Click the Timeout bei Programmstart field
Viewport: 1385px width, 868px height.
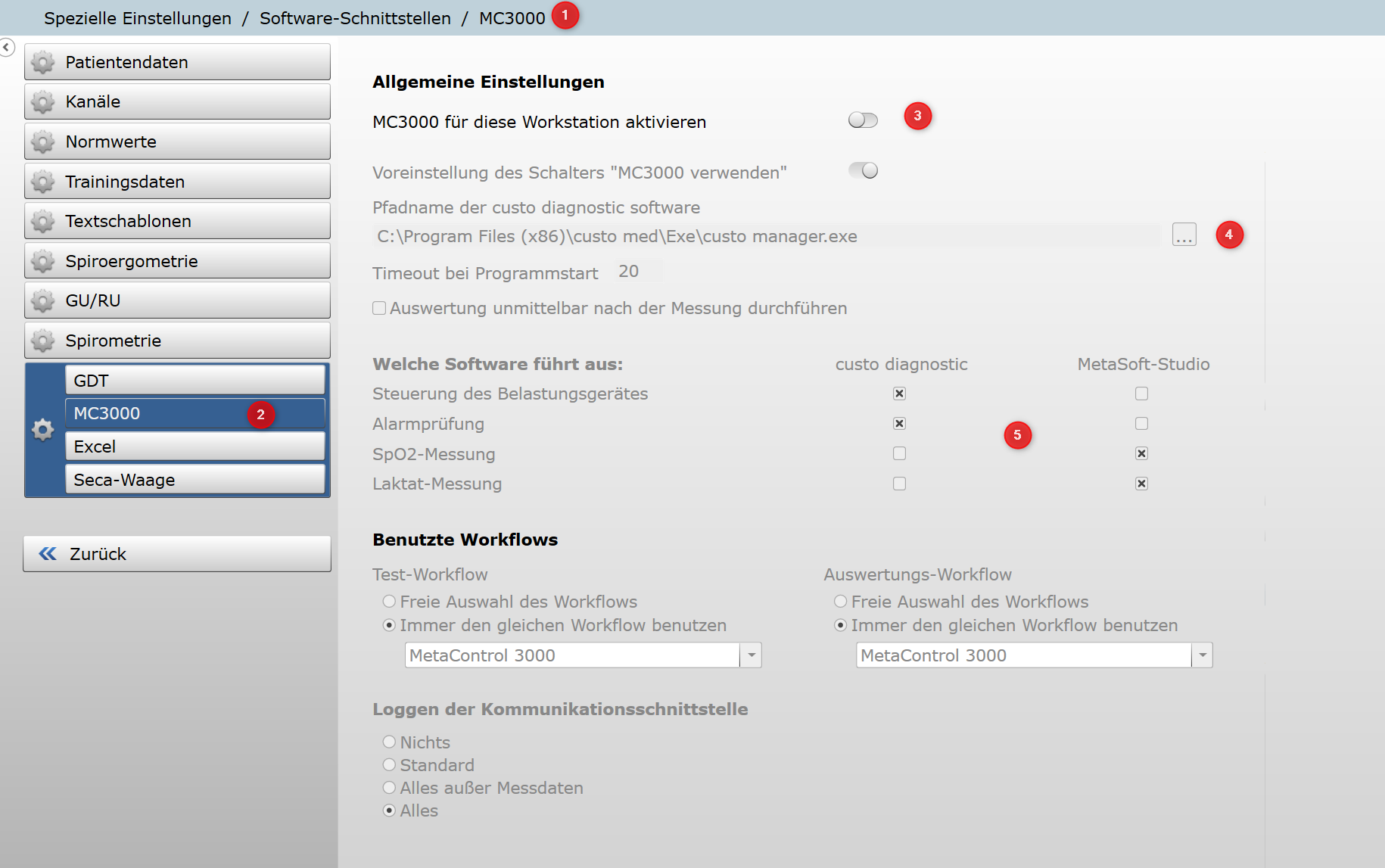(638, 272)
